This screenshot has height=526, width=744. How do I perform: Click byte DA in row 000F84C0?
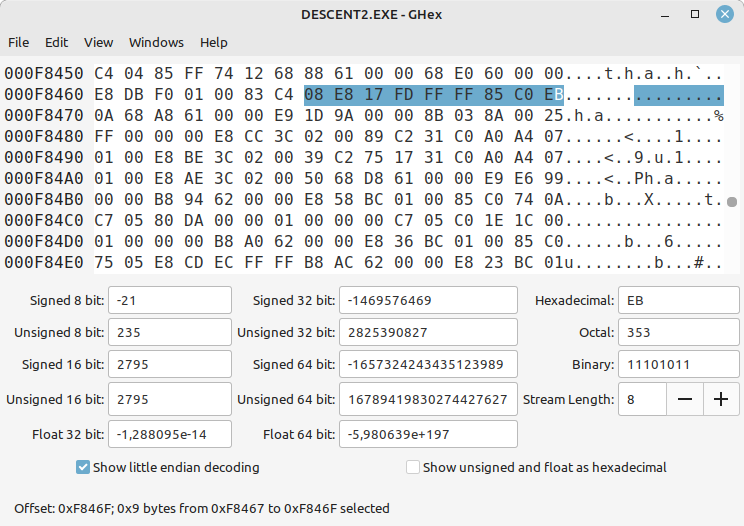click(194, 220)
